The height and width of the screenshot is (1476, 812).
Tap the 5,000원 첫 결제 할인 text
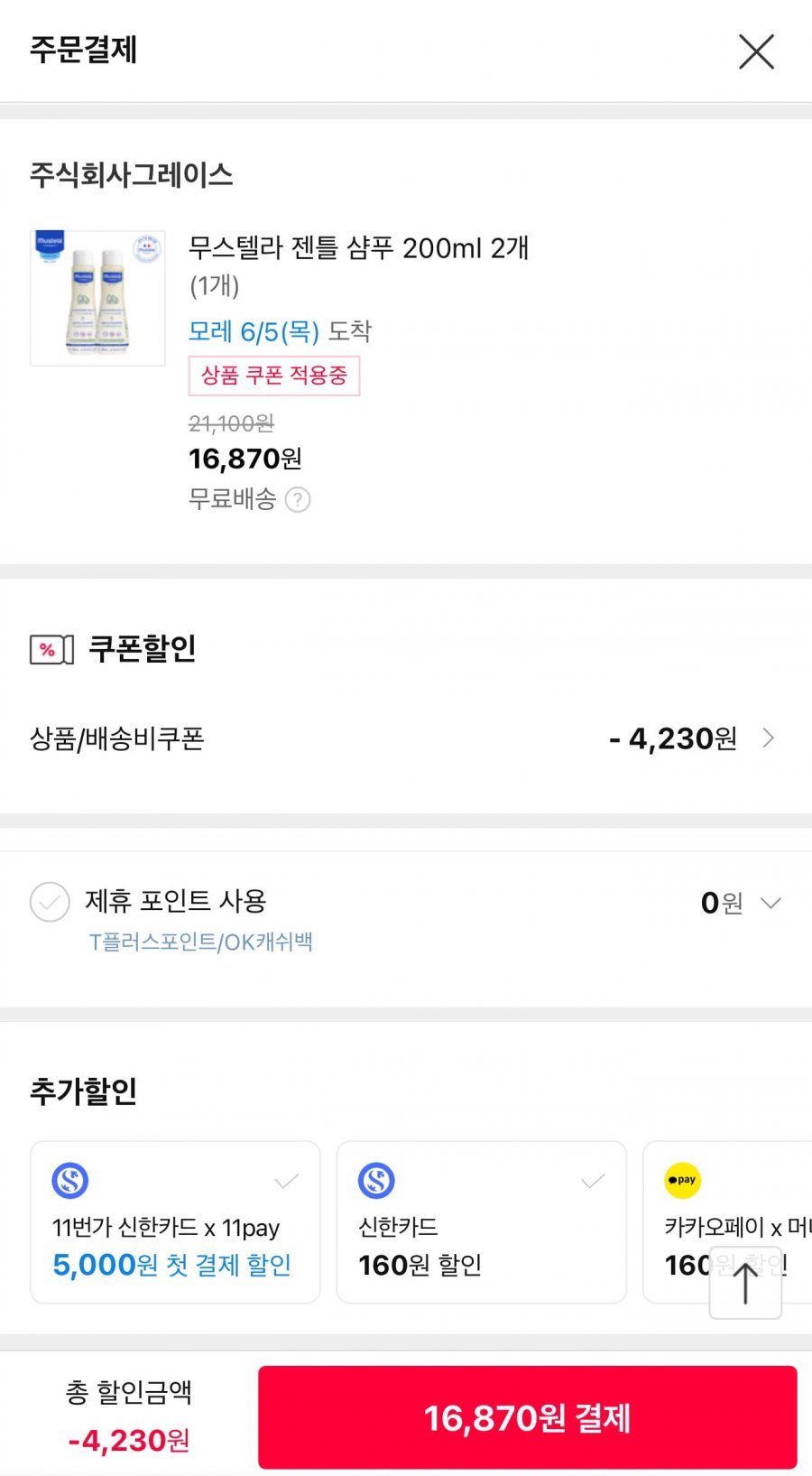pyautogui.click(x=171, y=1265)
